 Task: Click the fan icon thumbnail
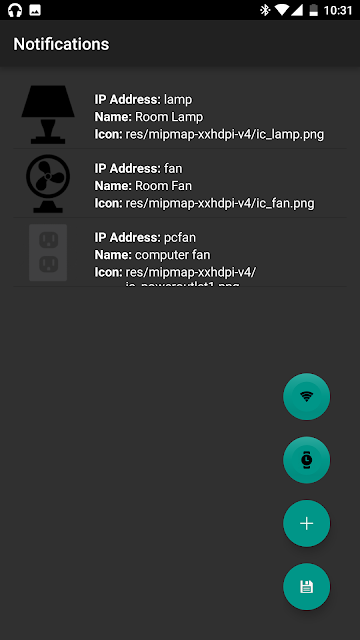coord(48,183)
